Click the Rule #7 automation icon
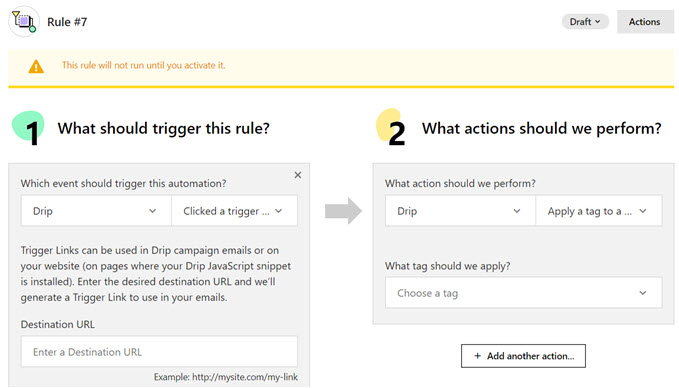679x388 pixels. pyautogui.click(x=24, y=22)
